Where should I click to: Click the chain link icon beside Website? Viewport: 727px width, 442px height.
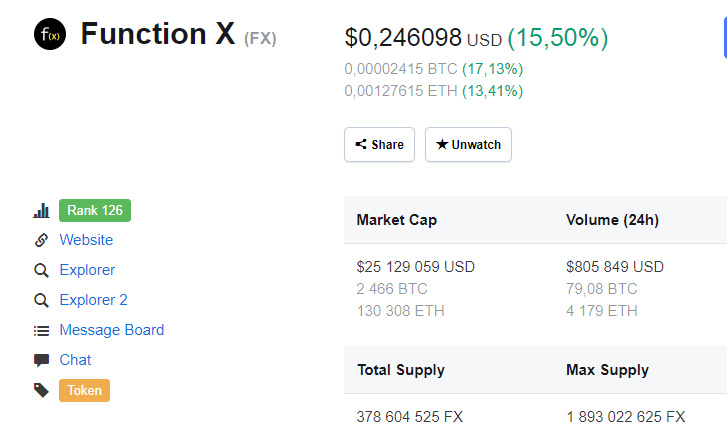pyautogui.click(x=41, y=240)
